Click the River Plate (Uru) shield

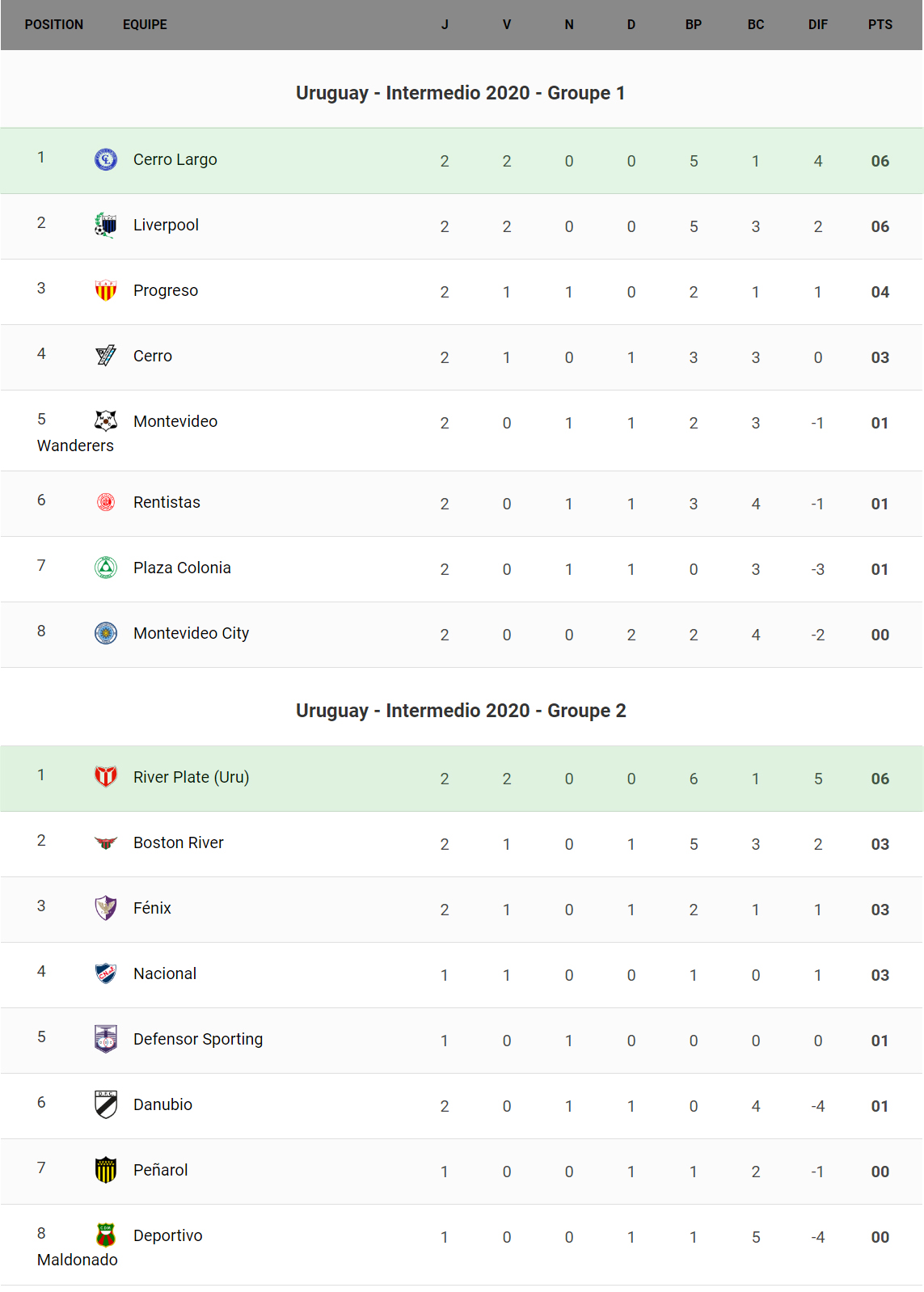pos(106,777)
